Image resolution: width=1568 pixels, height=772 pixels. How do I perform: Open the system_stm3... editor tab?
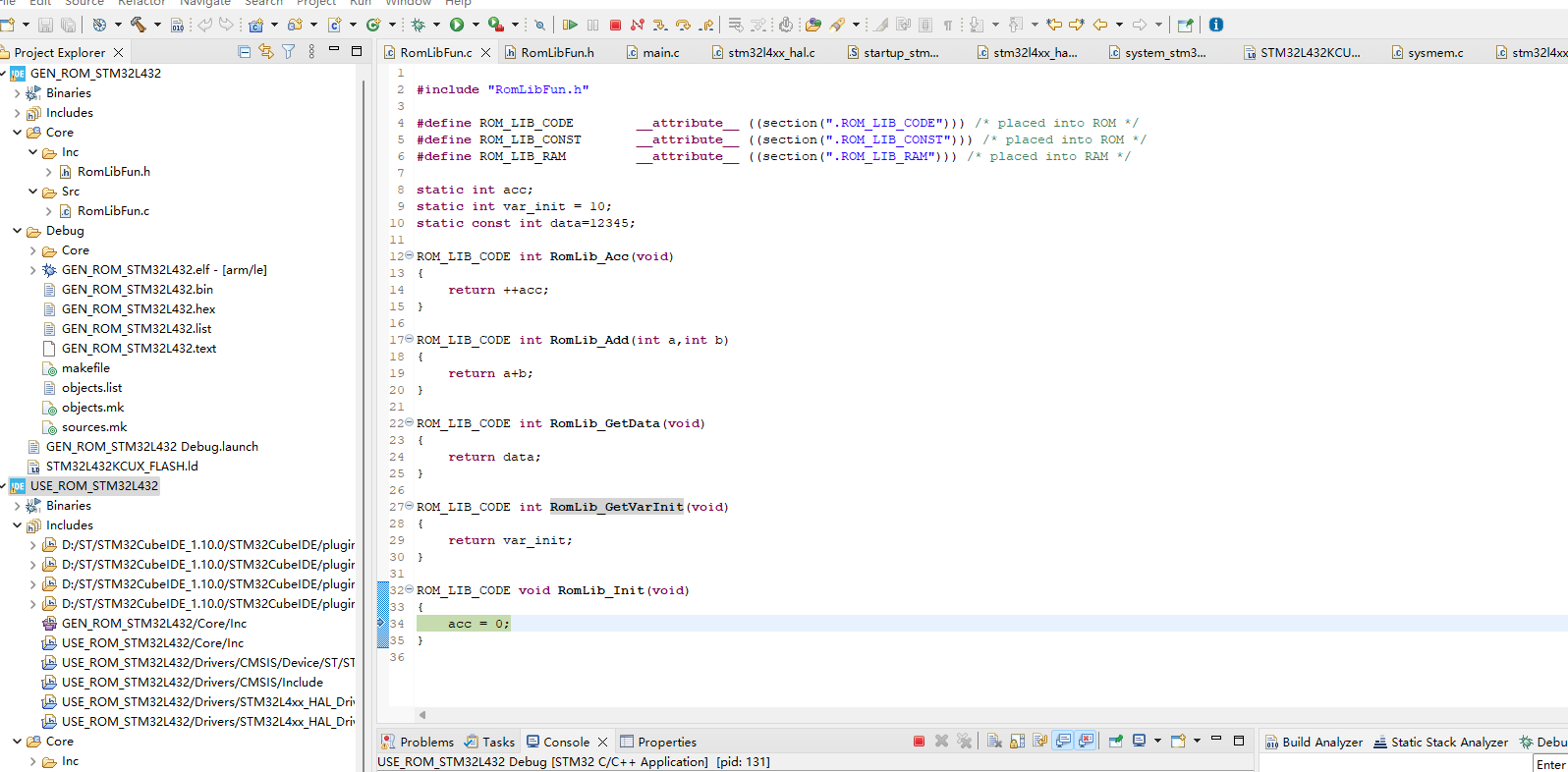1156,53
